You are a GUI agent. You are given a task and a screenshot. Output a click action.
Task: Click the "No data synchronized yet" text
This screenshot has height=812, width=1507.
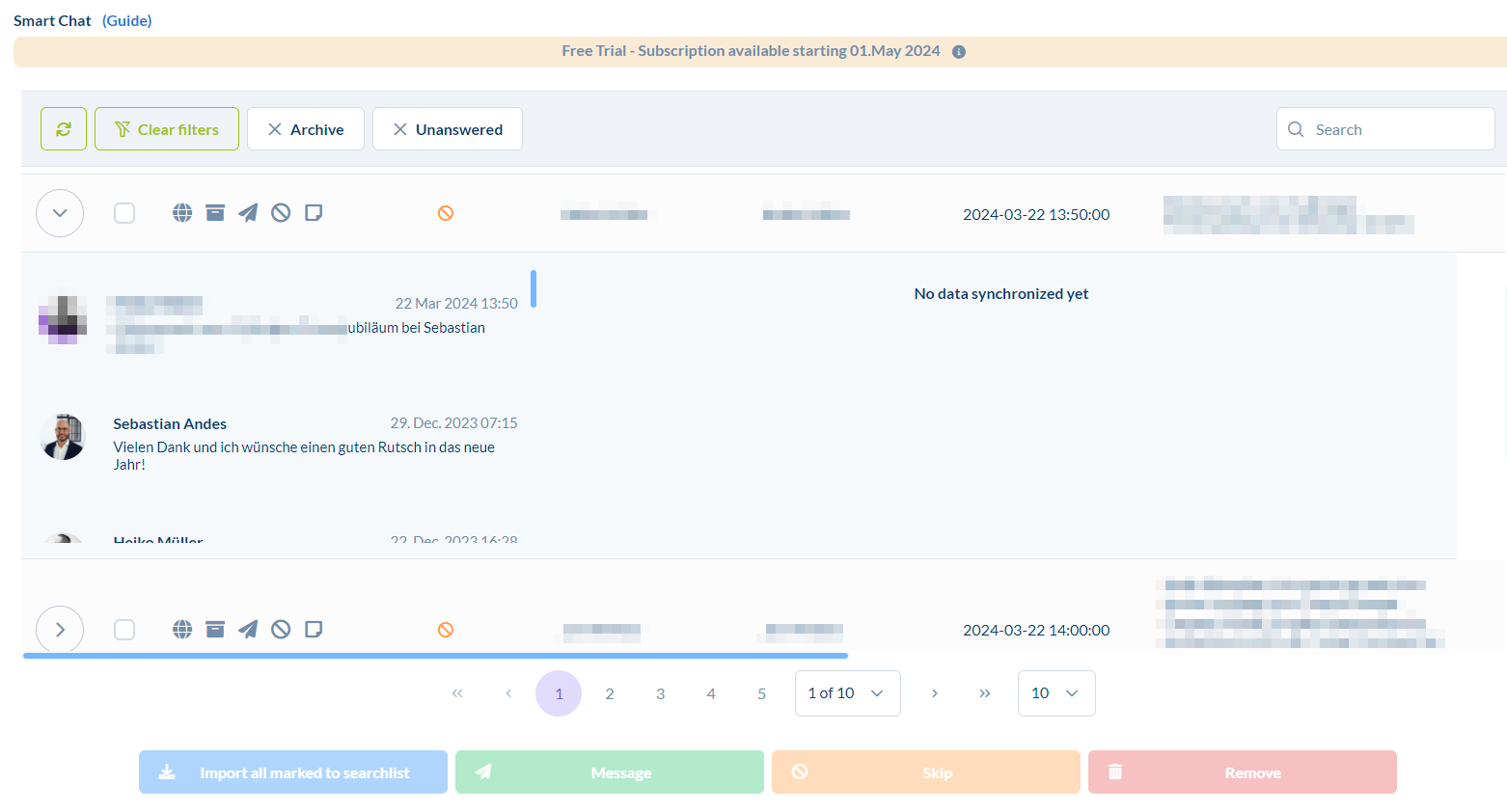click(1001, 294)
